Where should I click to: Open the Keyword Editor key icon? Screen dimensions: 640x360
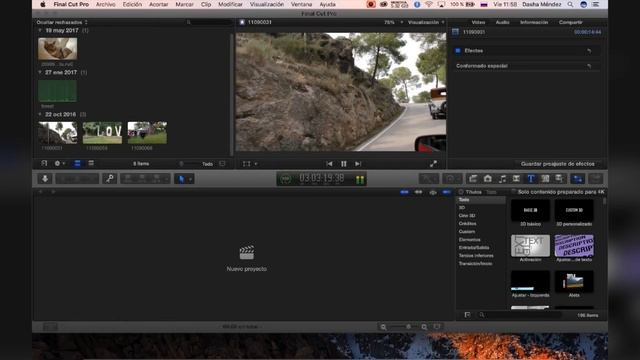pos(109,178)
